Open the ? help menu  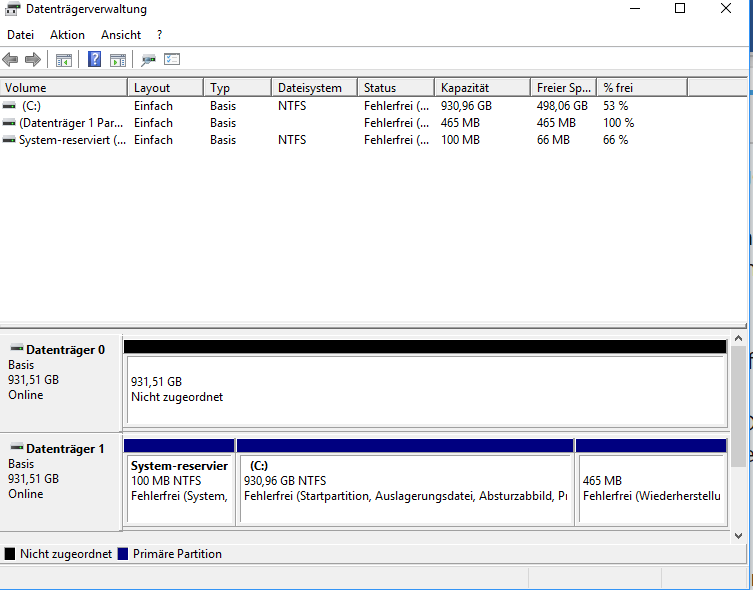tap(160, 35)
